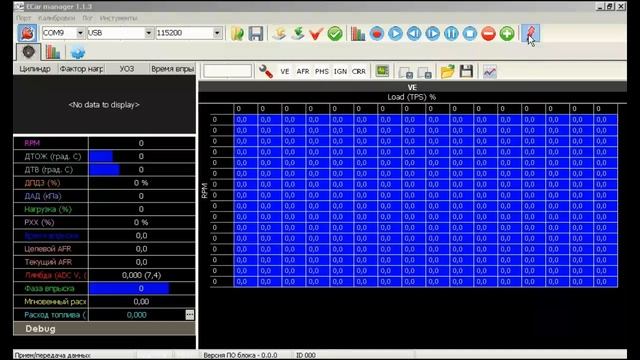Image resolution: width=640 pixels, height=360 pixels.
Task: Click the ДТОЖ (град. C) blue progress bar
Action: point(101,156)
